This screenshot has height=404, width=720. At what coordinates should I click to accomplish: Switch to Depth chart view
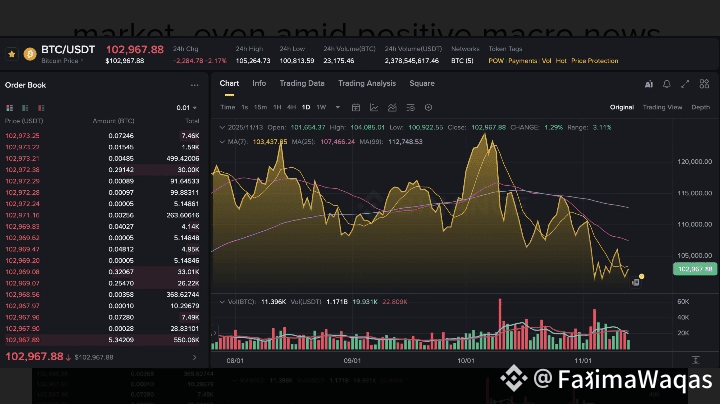(700, 107)
